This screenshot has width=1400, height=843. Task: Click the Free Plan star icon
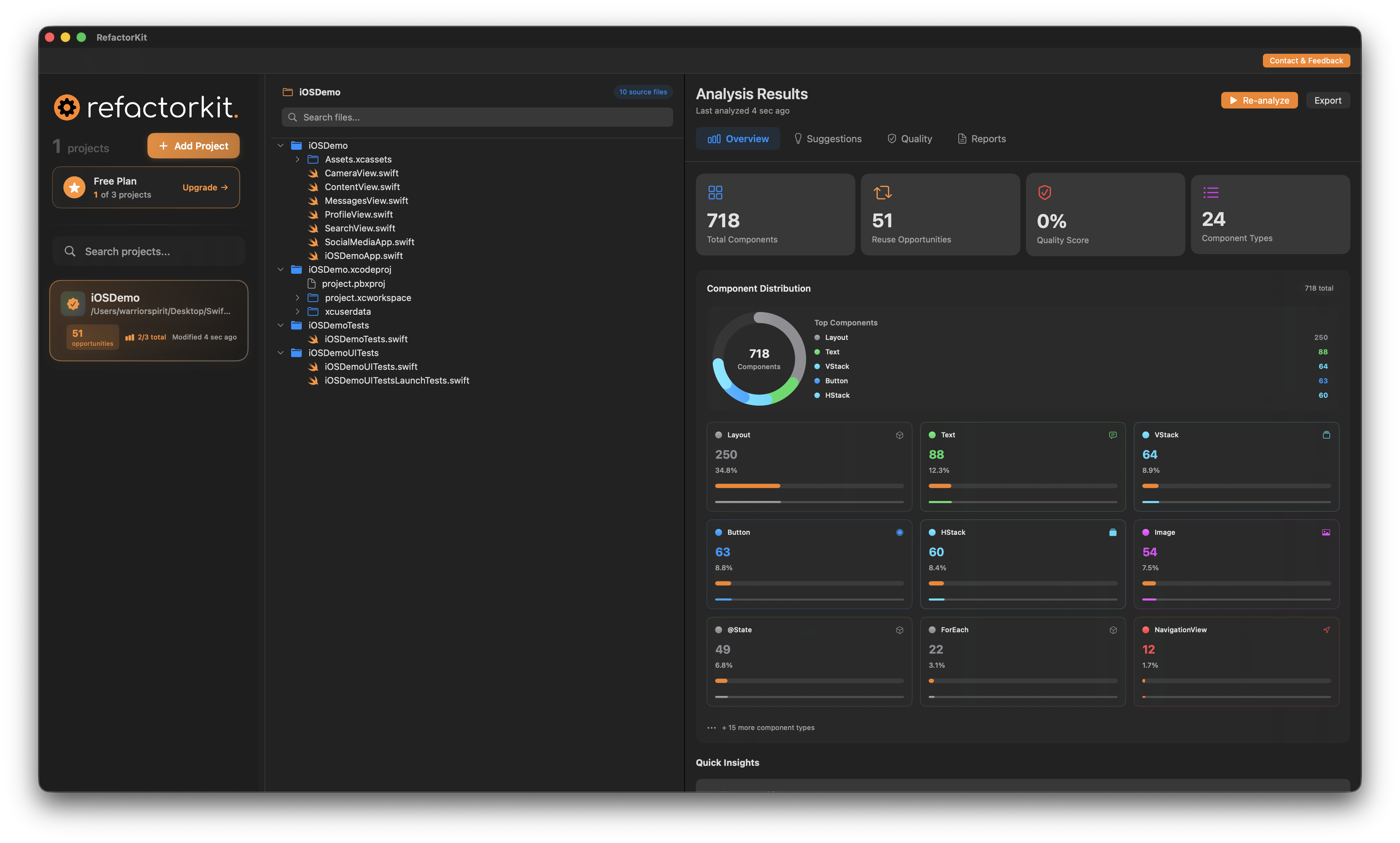coord(74,187)
